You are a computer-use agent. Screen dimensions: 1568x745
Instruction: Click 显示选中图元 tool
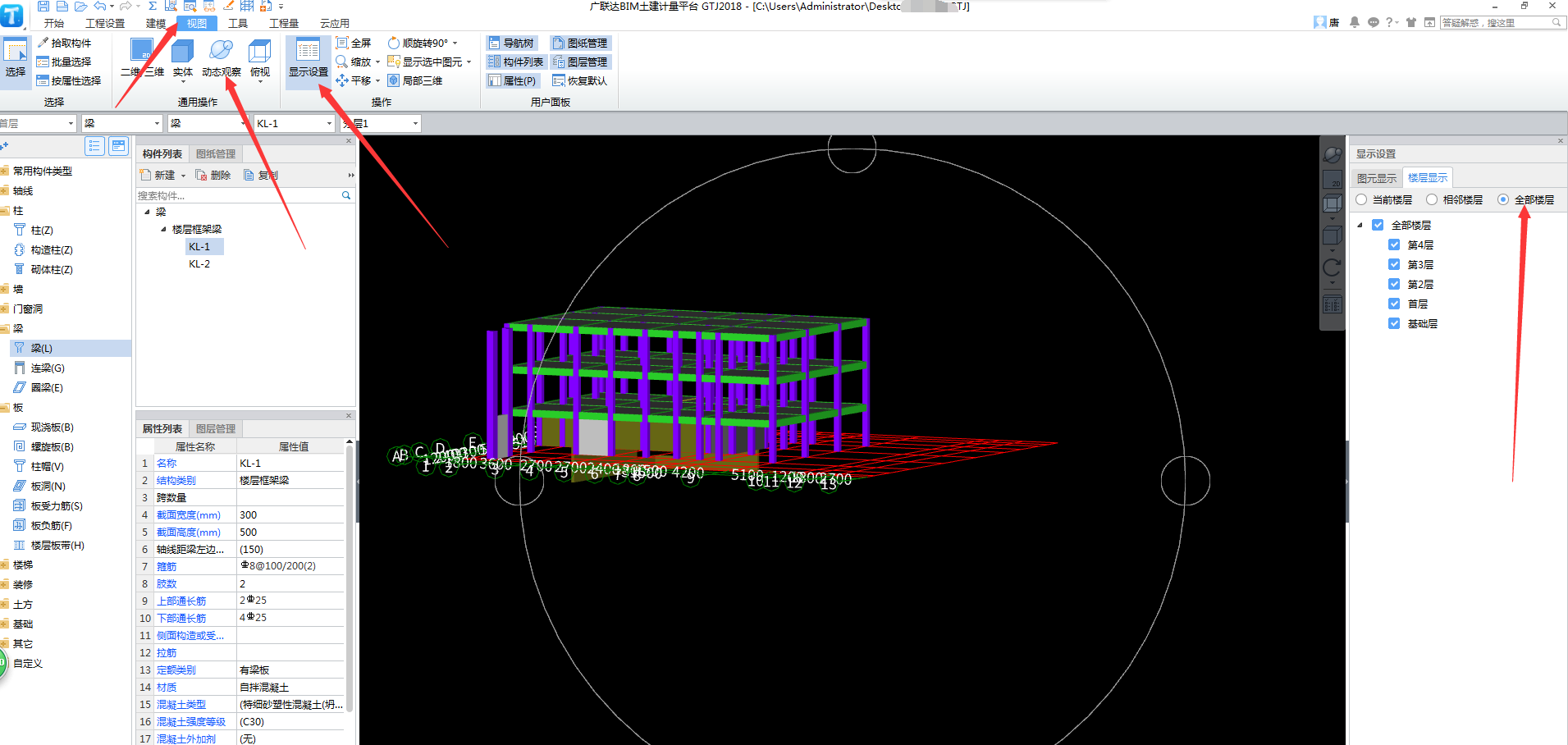(425, 62)
